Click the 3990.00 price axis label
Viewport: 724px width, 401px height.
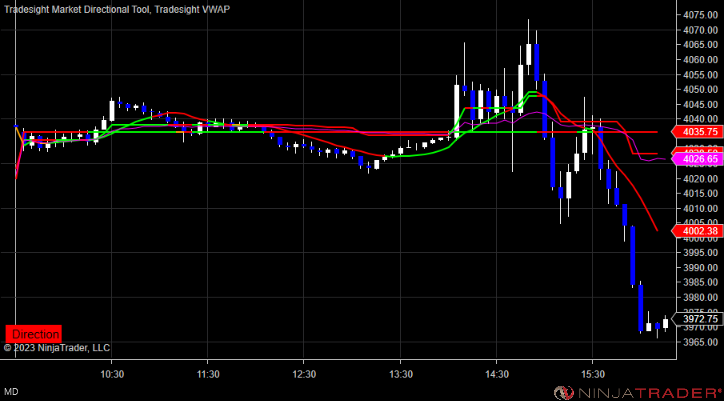pos(700,267)
